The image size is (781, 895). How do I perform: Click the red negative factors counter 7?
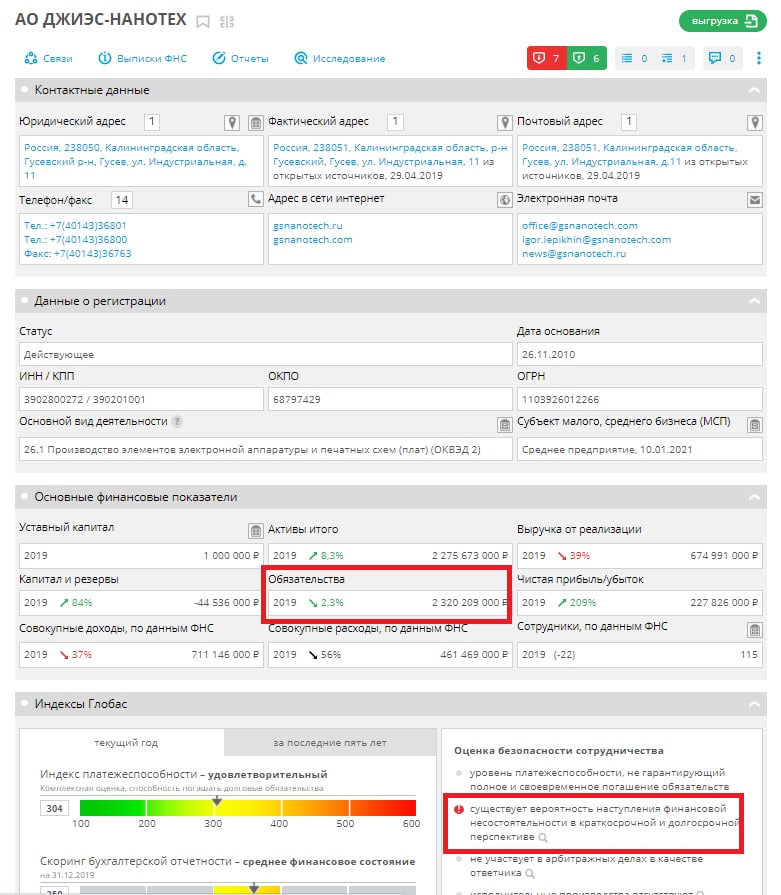(x=546, y=58)
